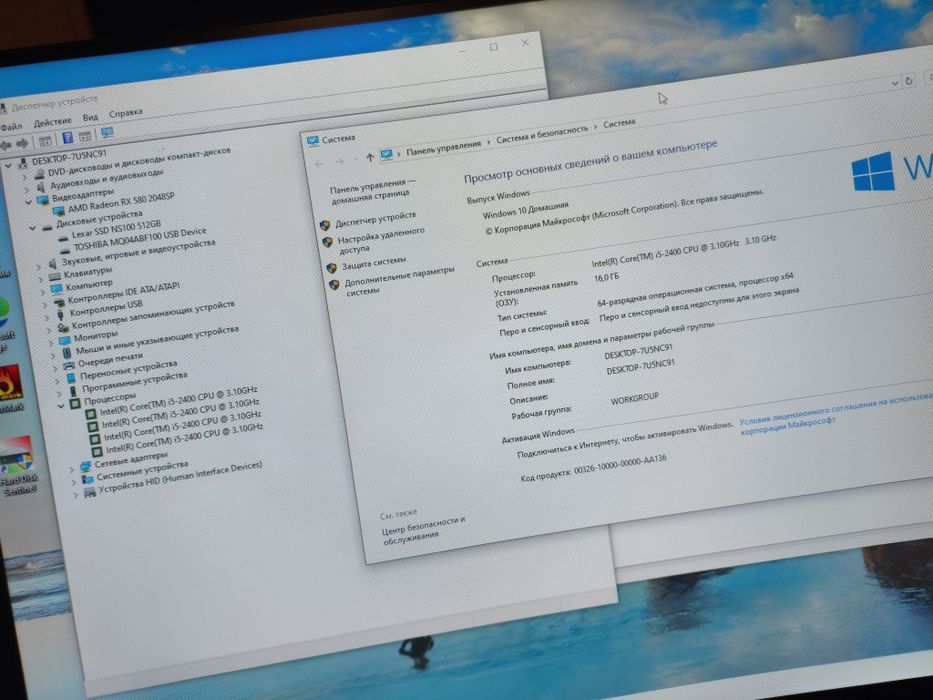Open Настройка удаленного доступа link
The image size is (933, 700).
[x=381, y=240]
